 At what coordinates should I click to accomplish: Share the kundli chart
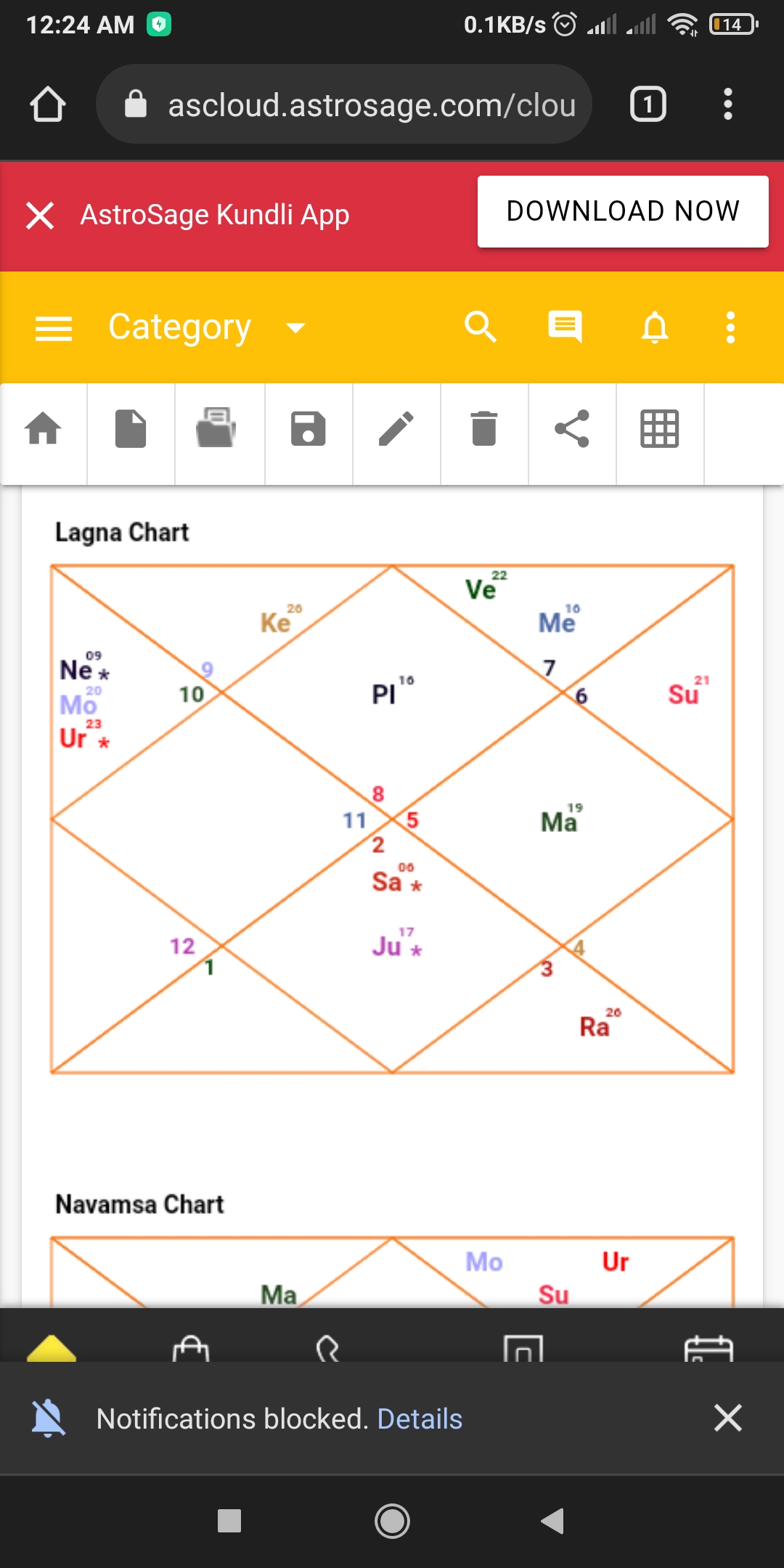coord(572,428)
